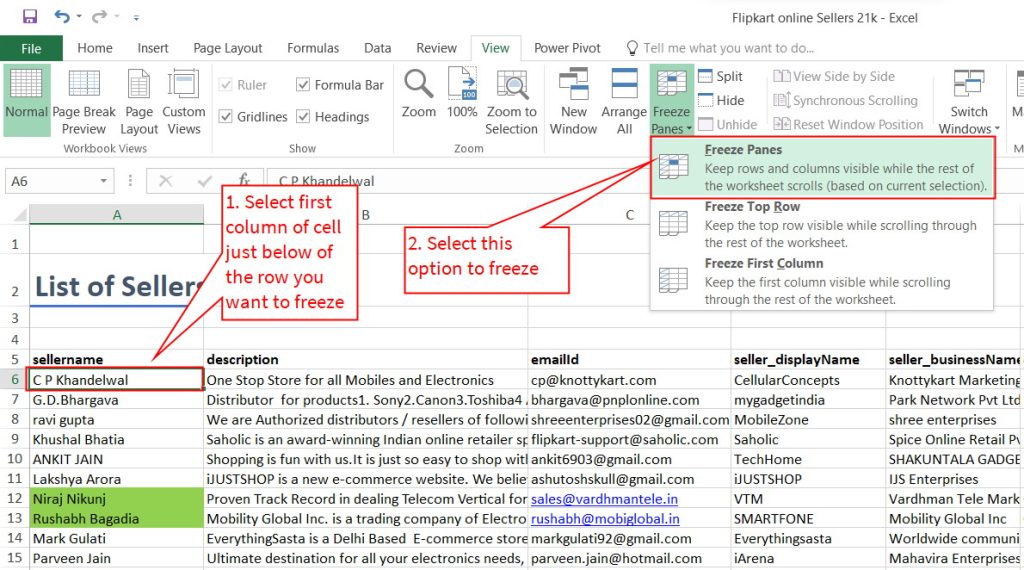1024x570 pixels.
Task: Toggle the Gridlines checkbox
Action: coord(226,117)
